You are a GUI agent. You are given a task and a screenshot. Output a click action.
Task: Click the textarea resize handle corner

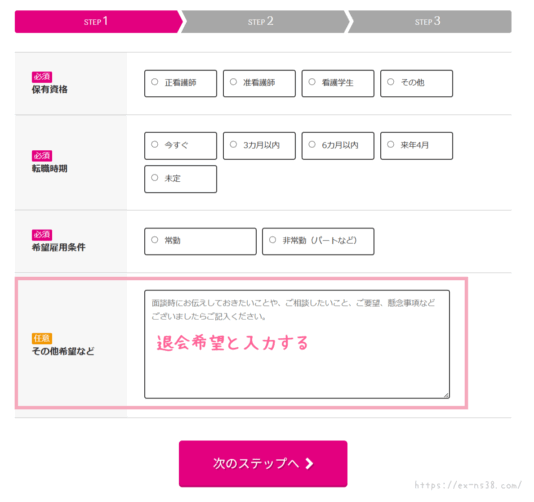pyautogui.click(x=446, y=395)
